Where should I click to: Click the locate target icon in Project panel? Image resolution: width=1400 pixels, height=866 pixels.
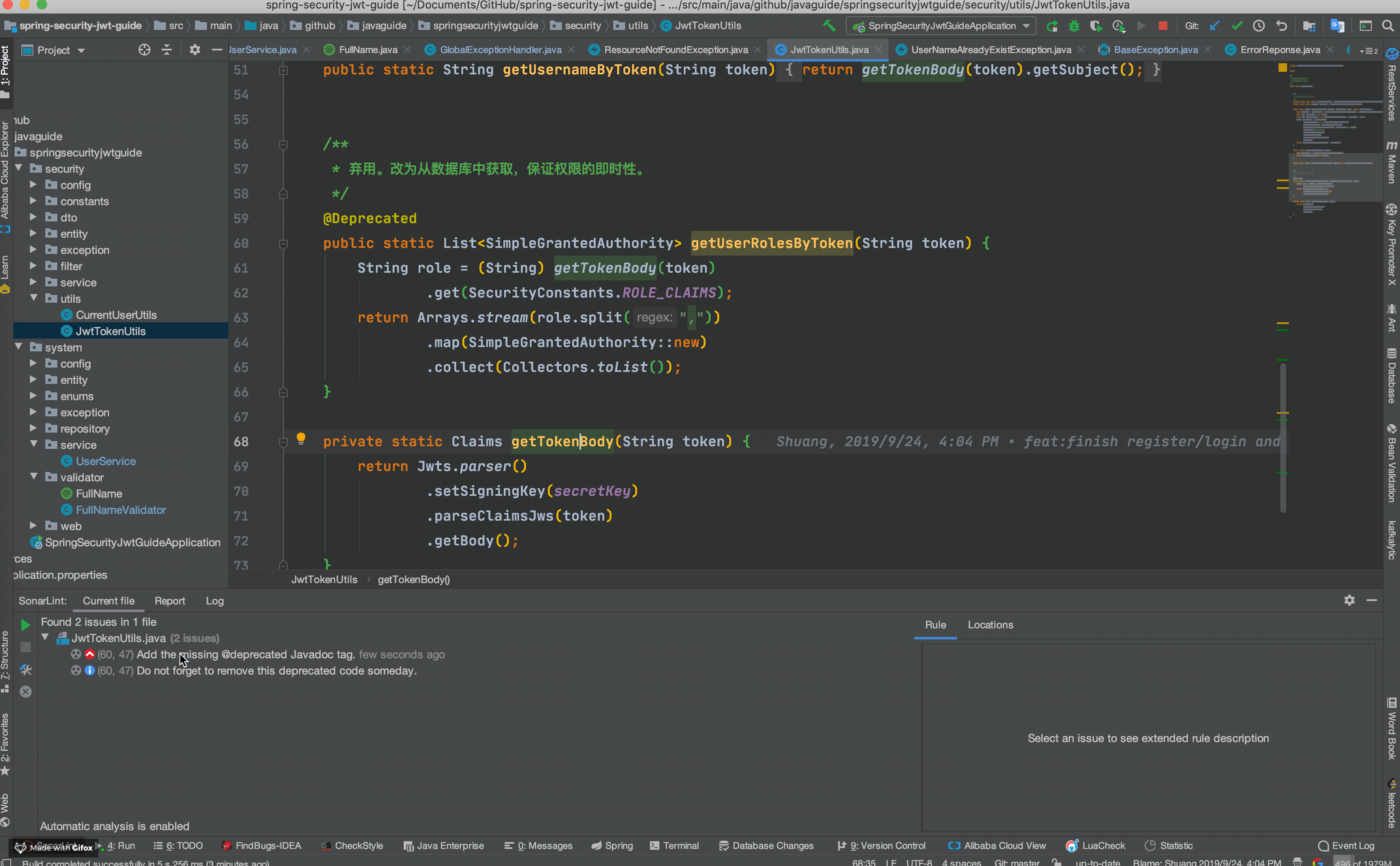[x=145, y=50]
